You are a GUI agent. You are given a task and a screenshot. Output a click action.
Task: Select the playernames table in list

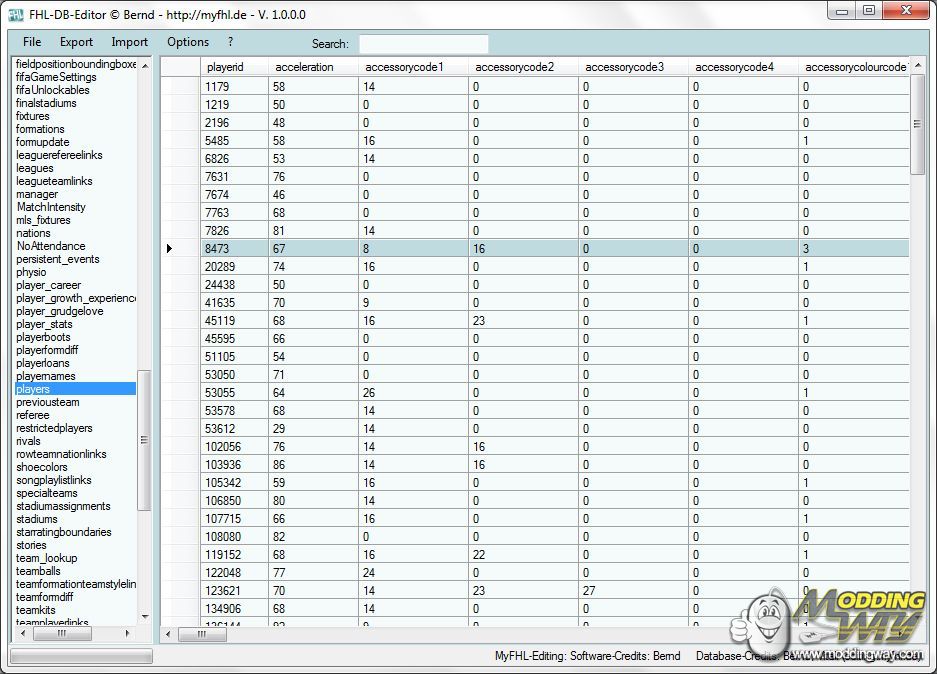click(x=46, y=376)
